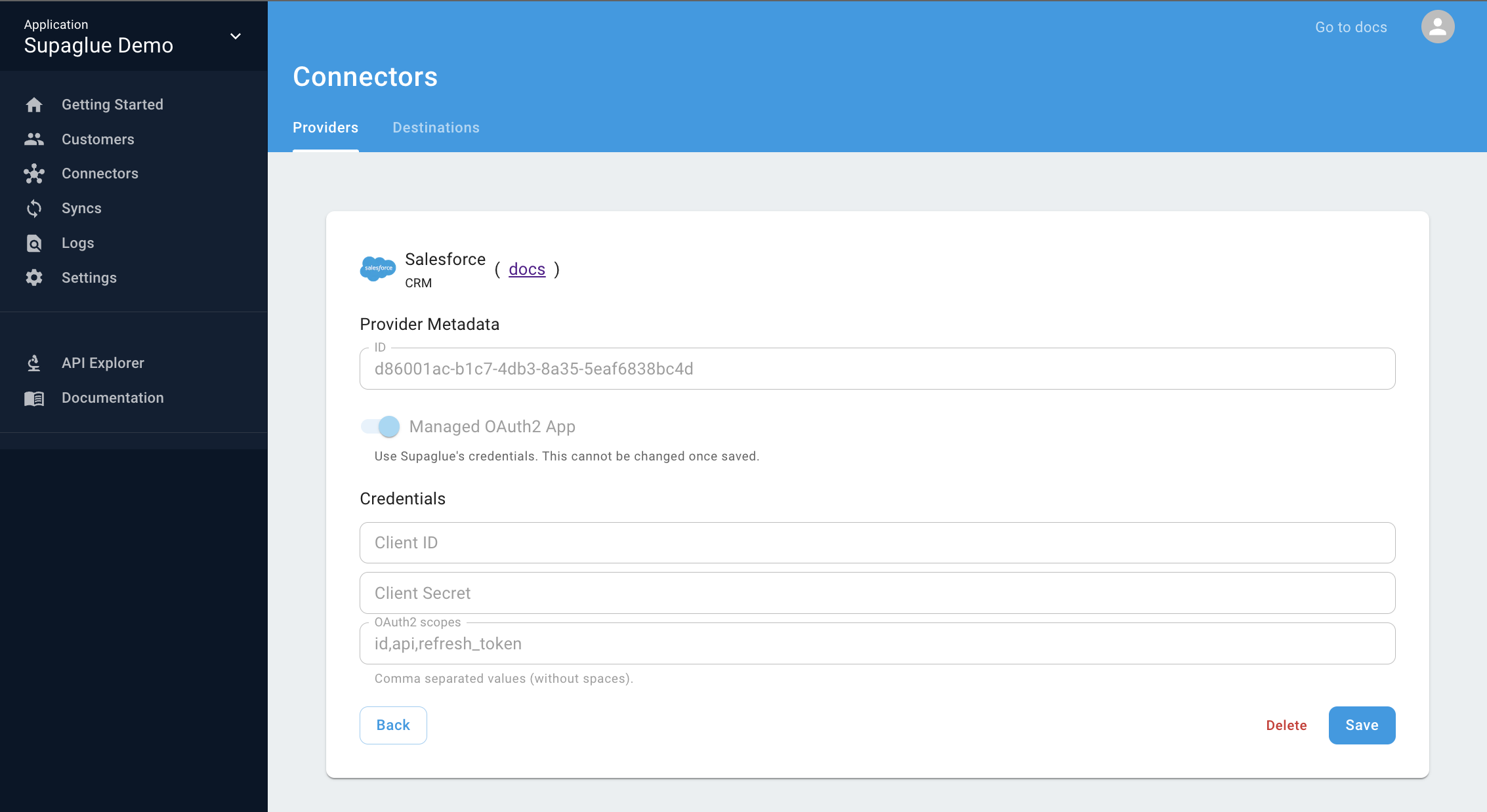Click the provider ID field
Screen dimensions: 1487x812
(x=877, y=369)
